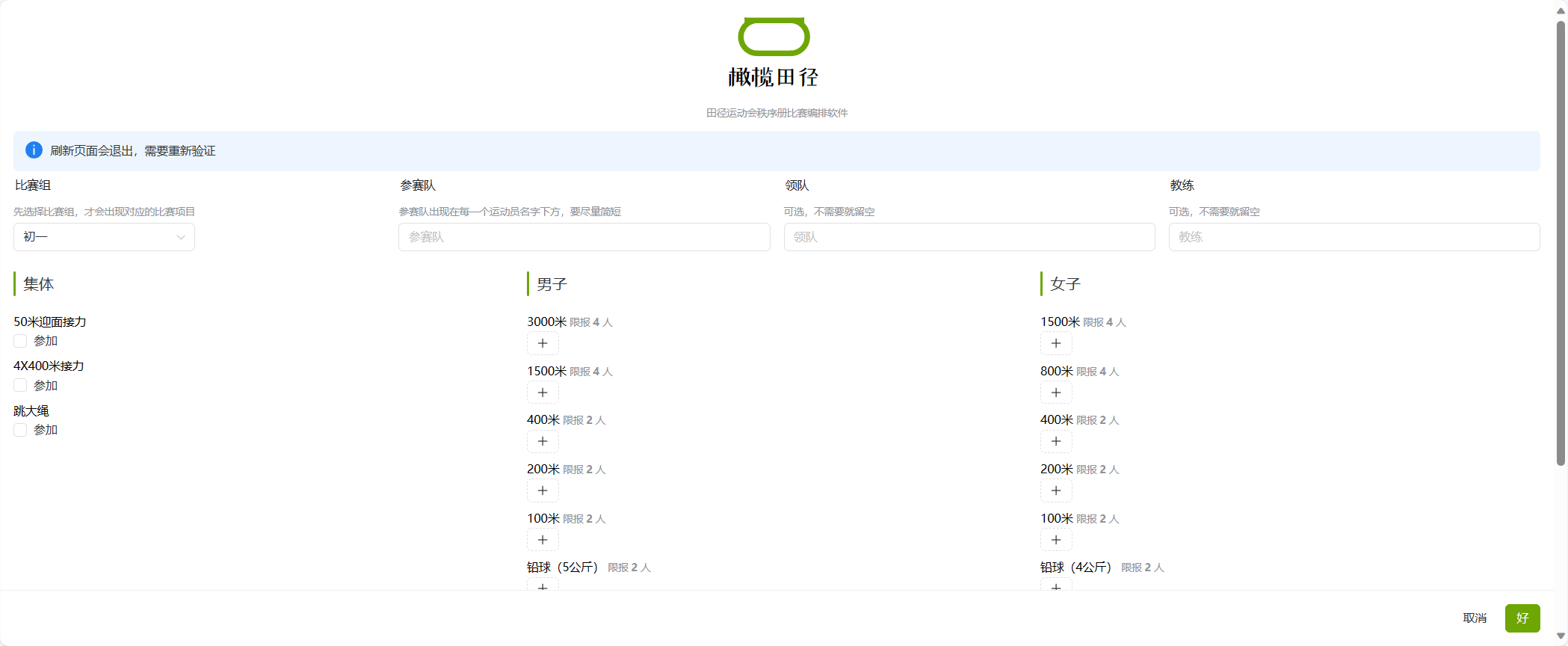The height and width of the screenshot is (646, 1568).
Task: Click the 领队 input field
Action: pos(969,237)
